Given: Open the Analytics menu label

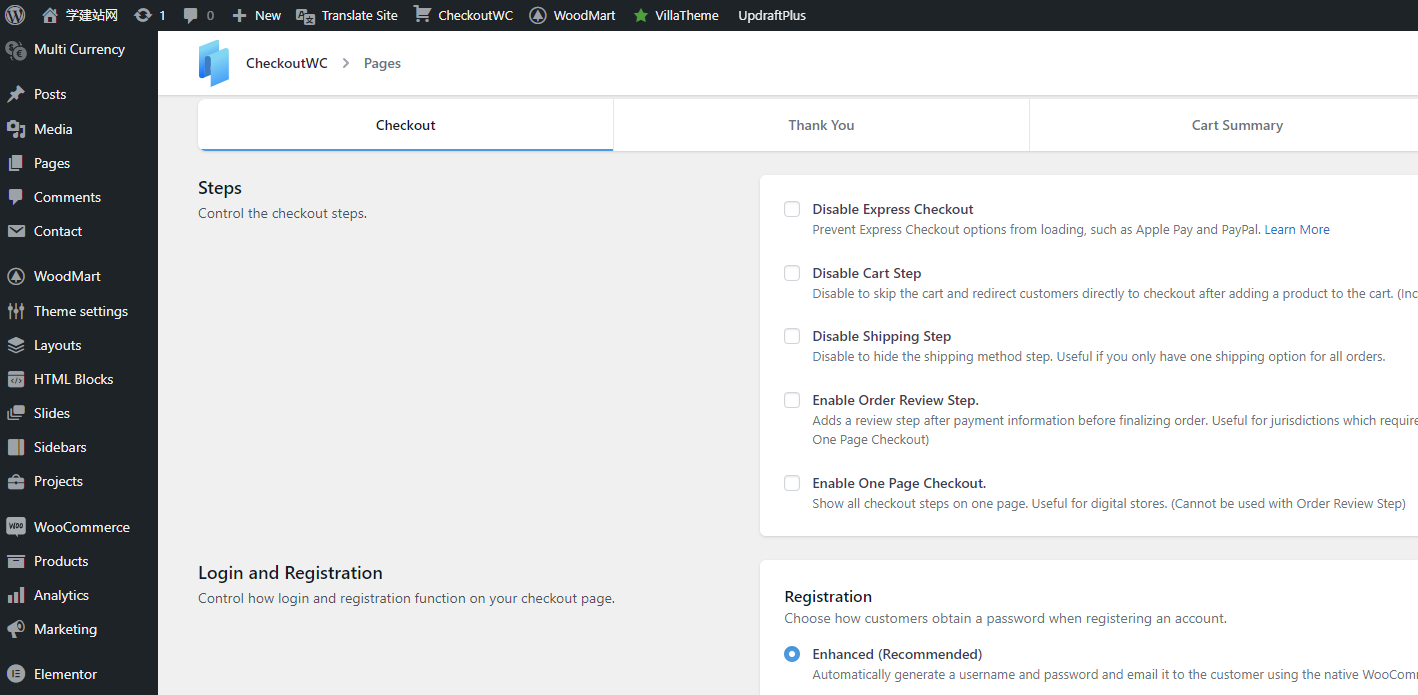Looking at the screenshot, I should click(x=61, y=595).
